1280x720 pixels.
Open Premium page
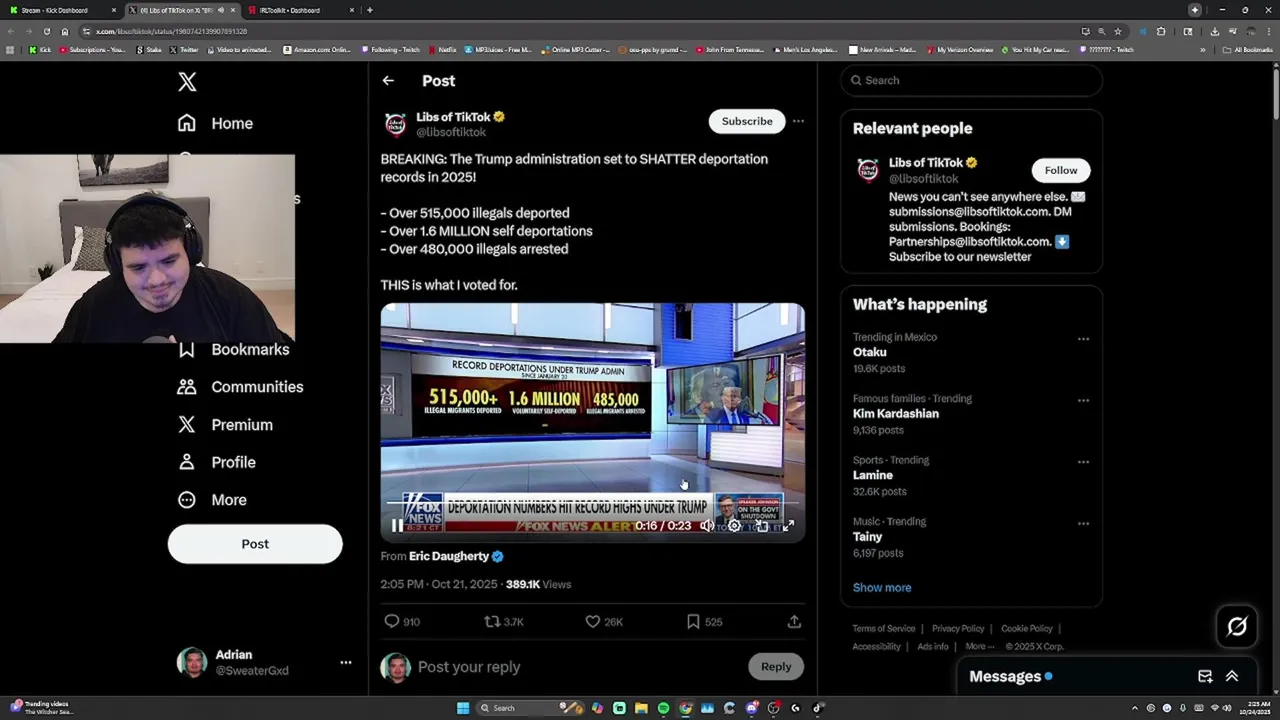pyautogui.click(x=225, y=425)
